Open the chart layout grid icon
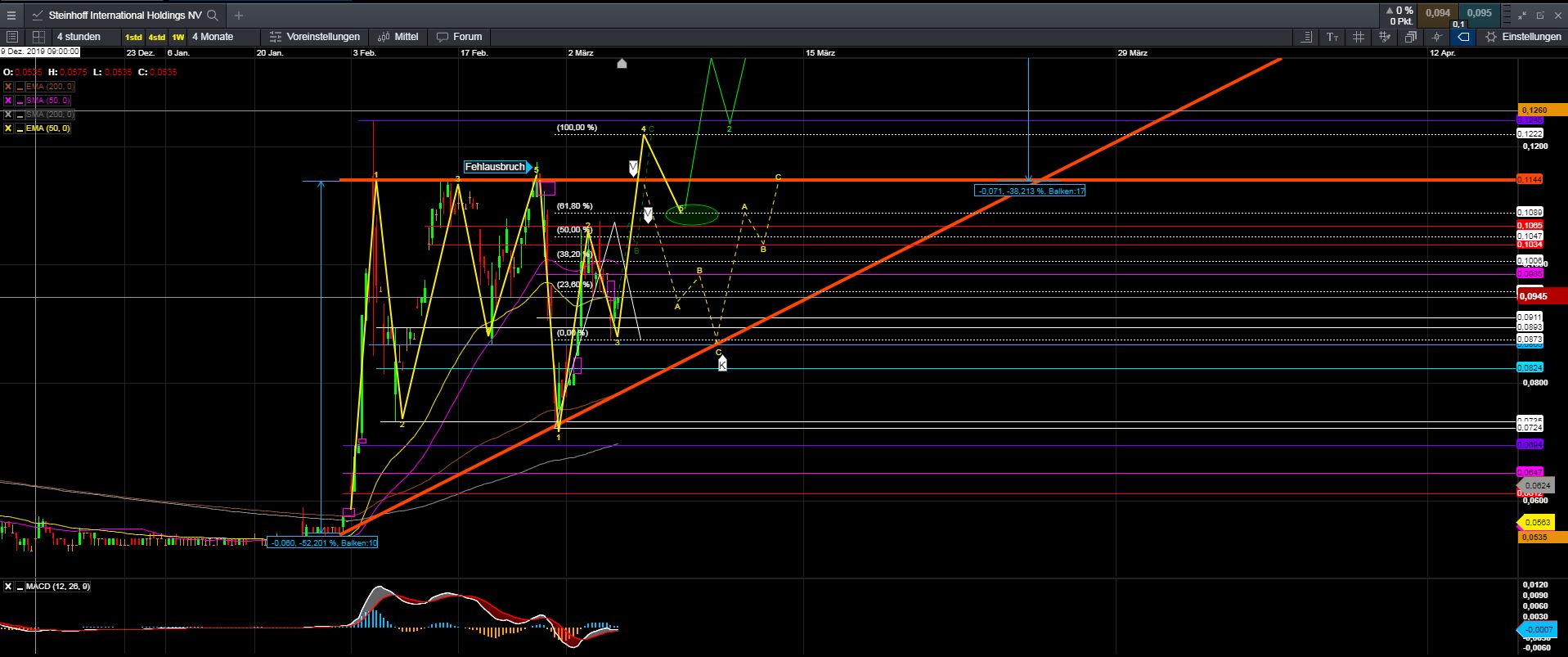 [x=38, y=37]
